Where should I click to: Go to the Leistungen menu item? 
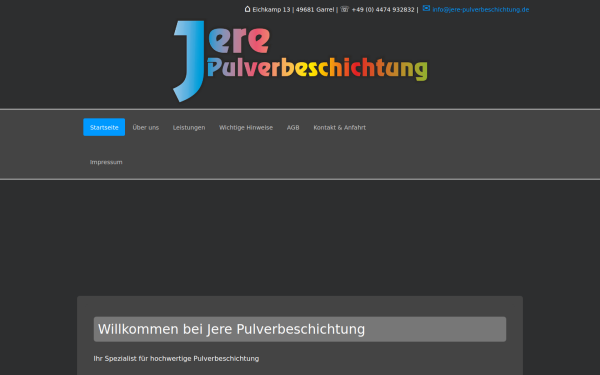point(189,127)
